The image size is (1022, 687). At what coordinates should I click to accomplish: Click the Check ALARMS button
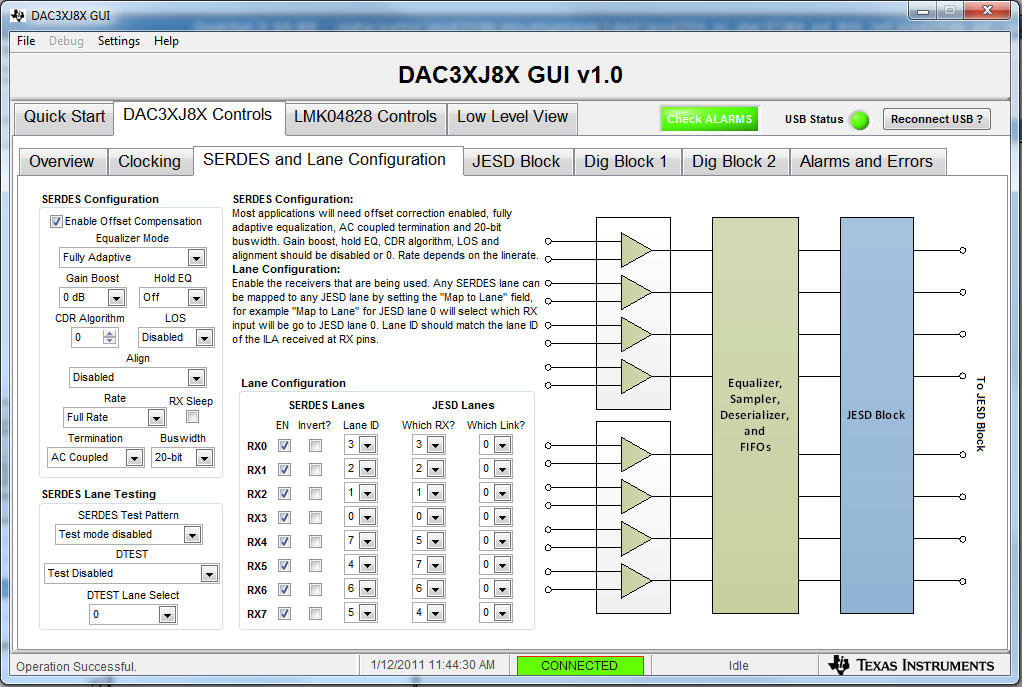tap(709, 119)
